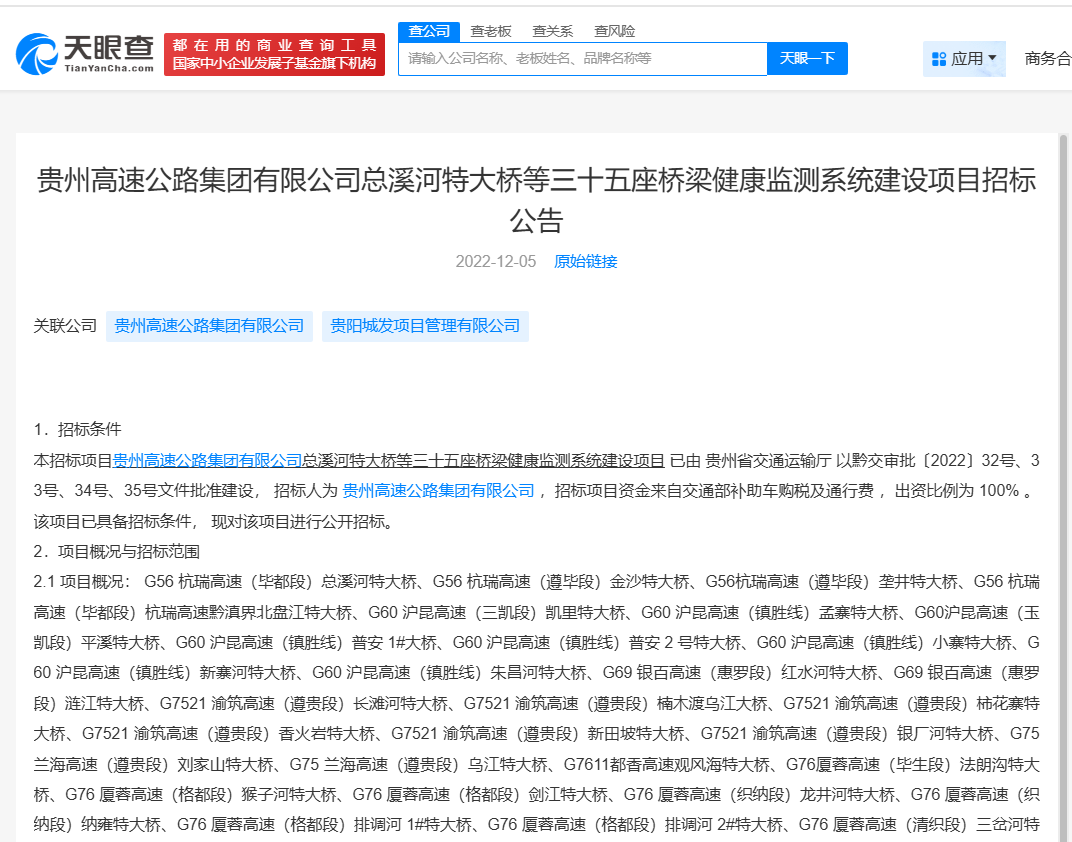The image size is (1072, 842).
Task: Click the 关联公司 label
Action: [65, 326]
